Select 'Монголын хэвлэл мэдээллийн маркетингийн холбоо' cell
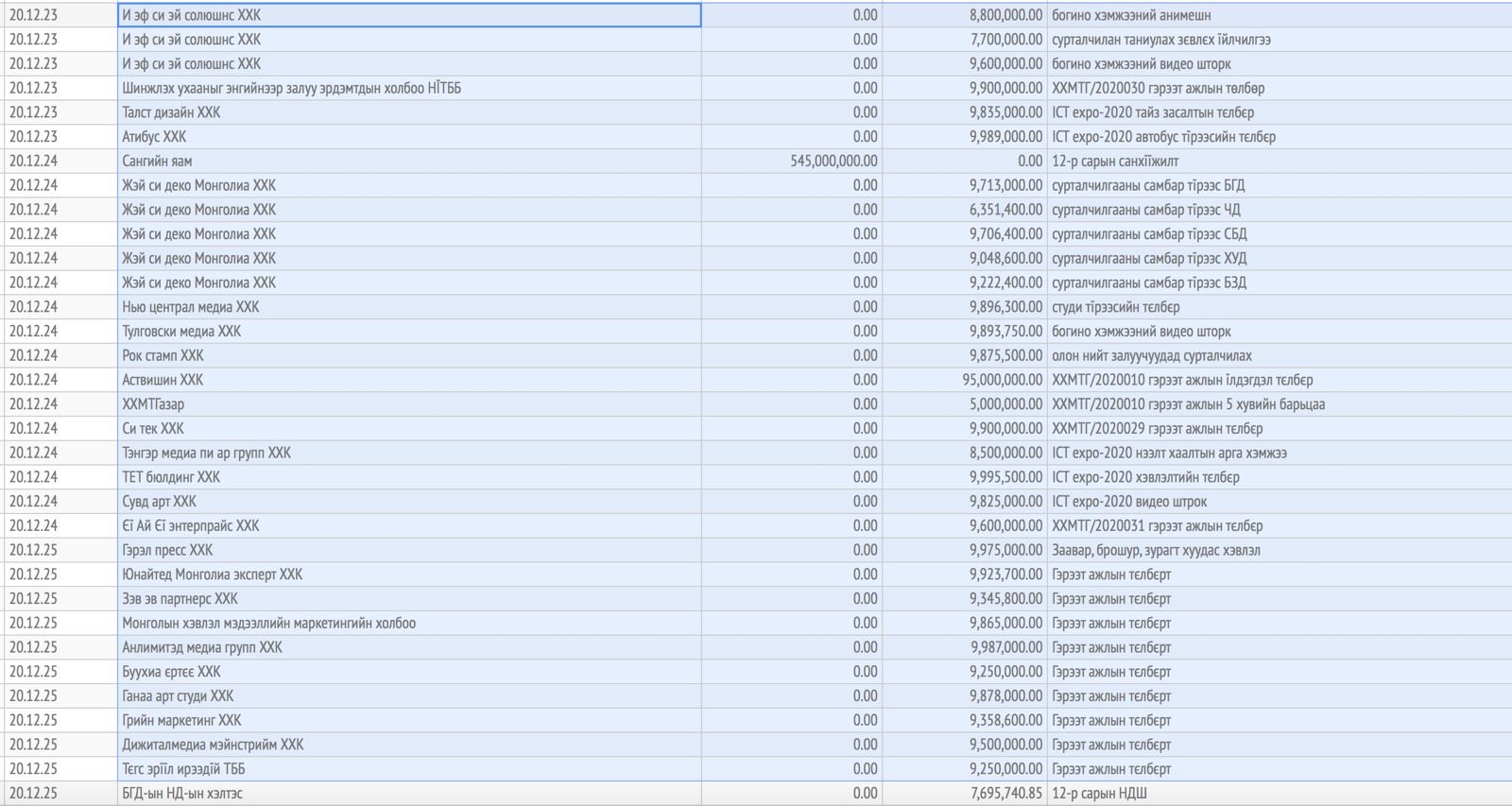This screenshot has width=1512, height=806. point(409,624)
